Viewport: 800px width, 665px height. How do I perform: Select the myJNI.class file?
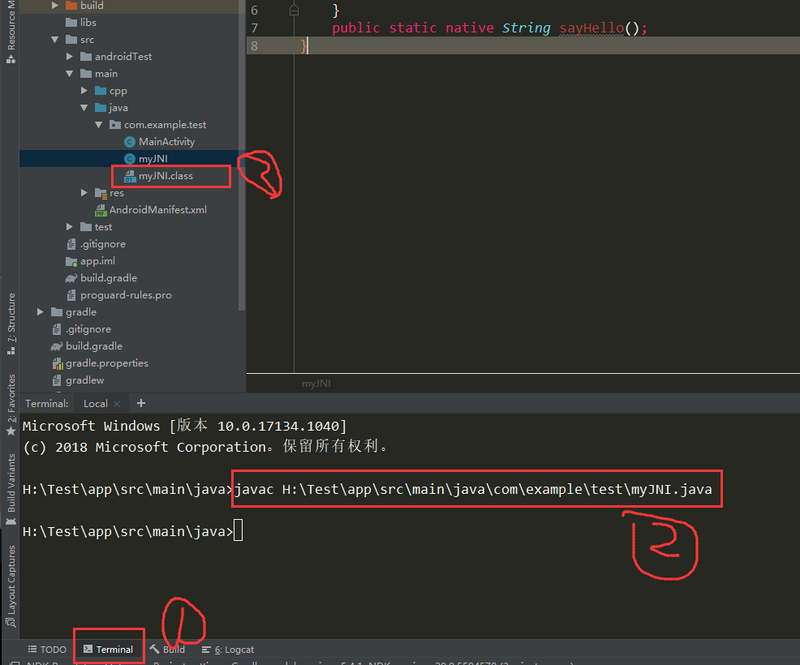(x=166, y=176)
